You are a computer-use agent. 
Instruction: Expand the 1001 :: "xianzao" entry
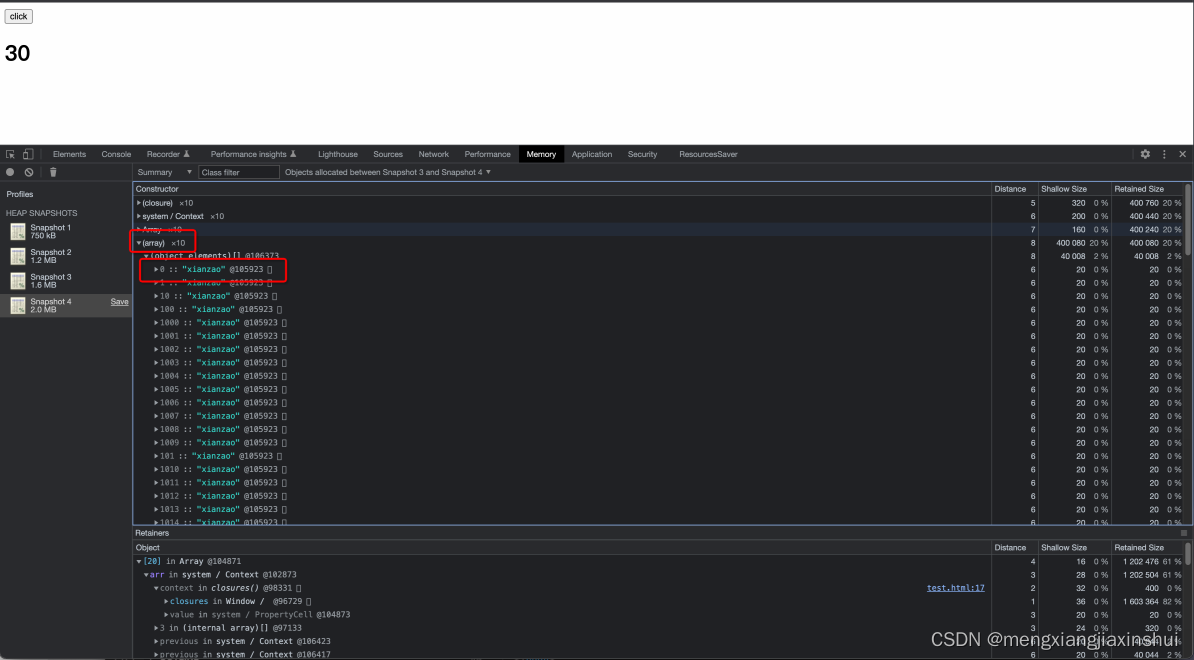tap(156, 336)
